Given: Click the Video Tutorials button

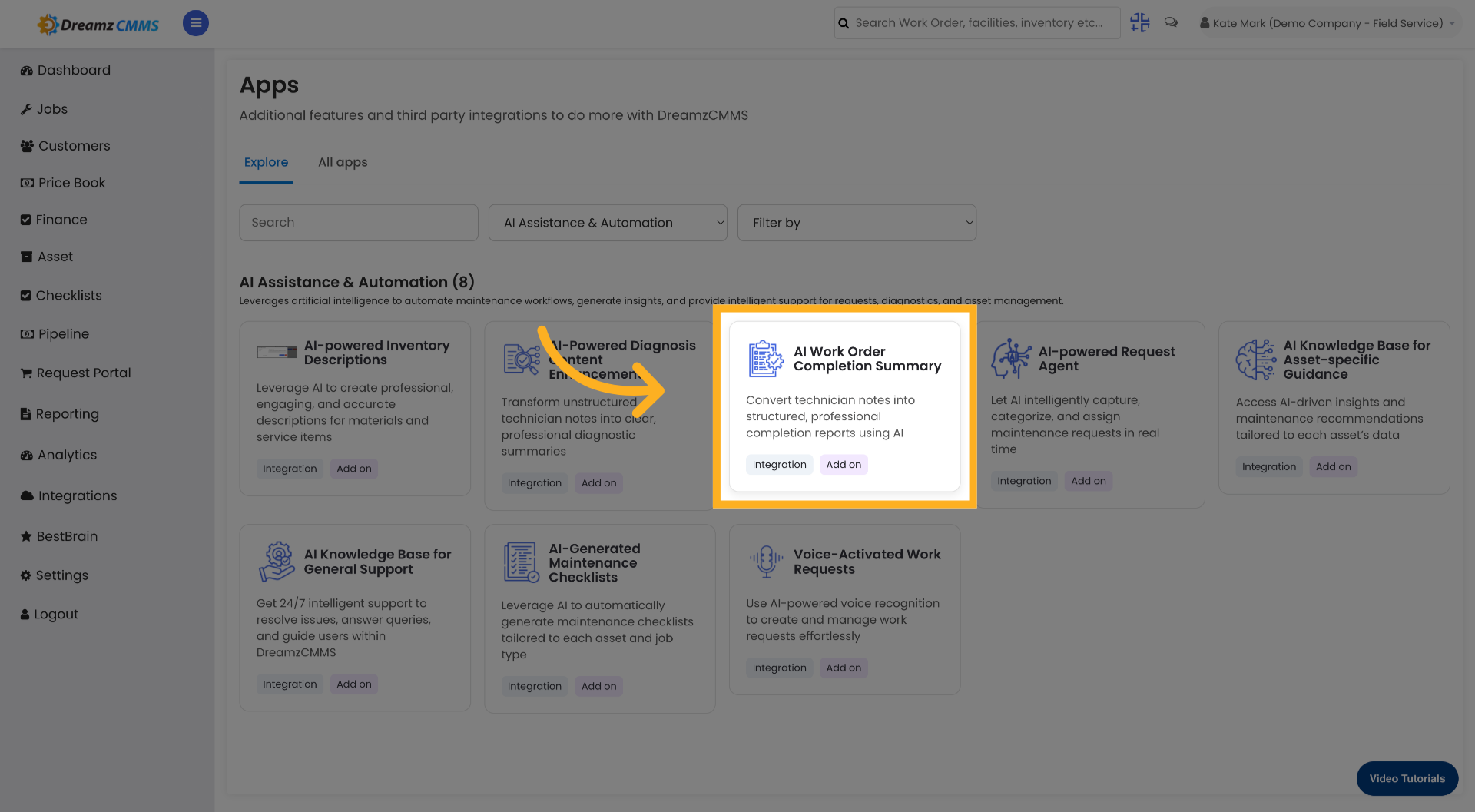Looking at the screenshot, I should click(x=1407, y=778).
